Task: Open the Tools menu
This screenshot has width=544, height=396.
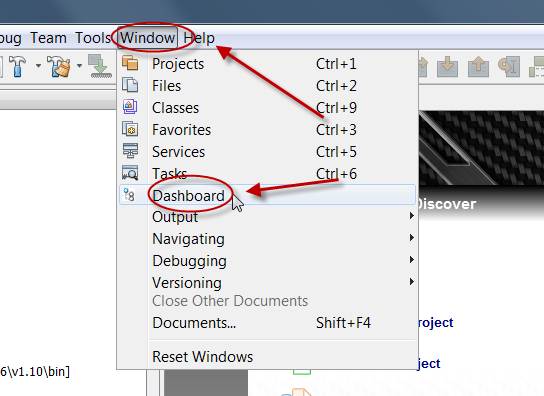Action: (x=93, y=37)
